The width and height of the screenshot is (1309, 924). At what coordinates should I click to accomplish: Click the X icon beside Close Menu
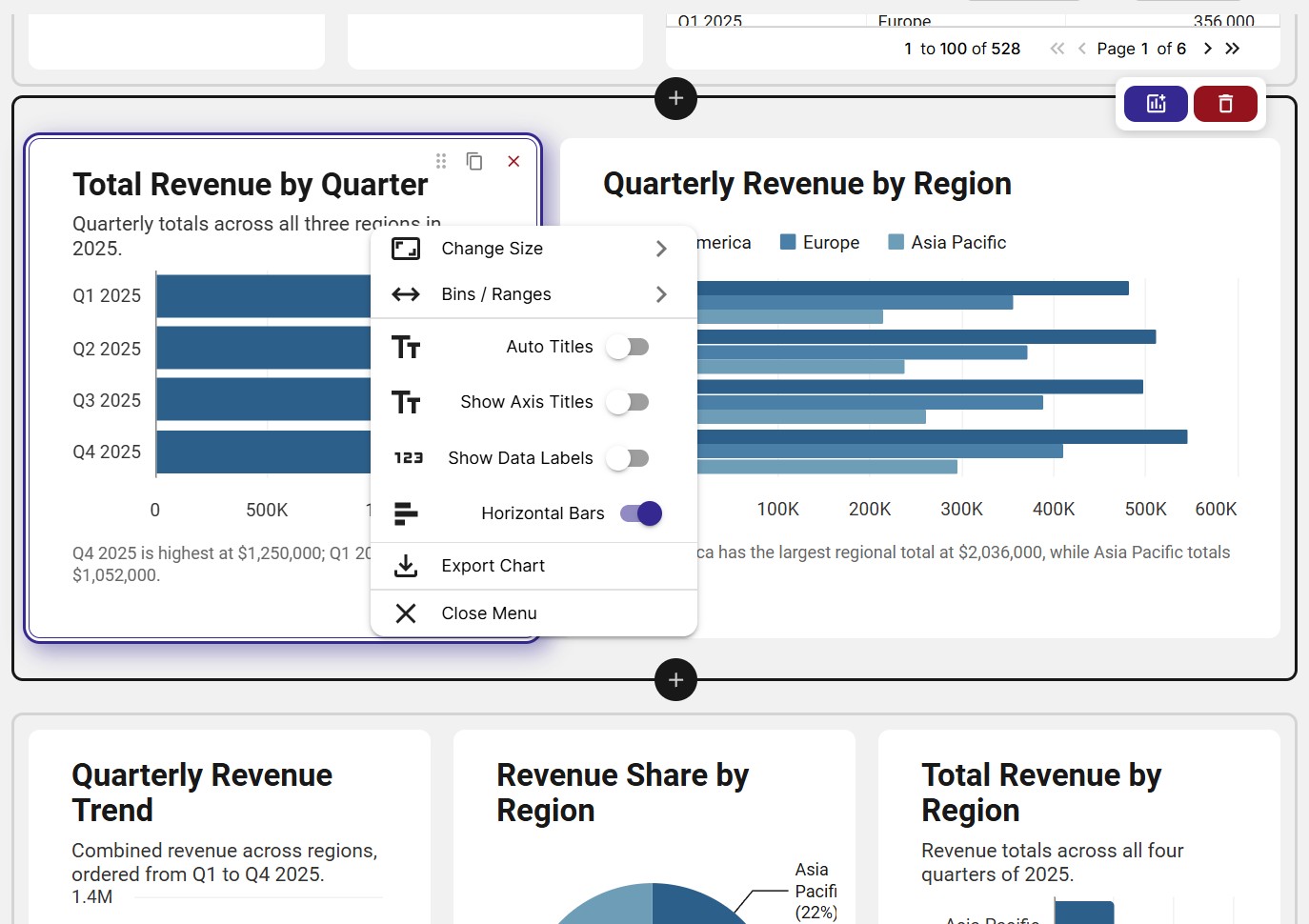pos(406,613)
